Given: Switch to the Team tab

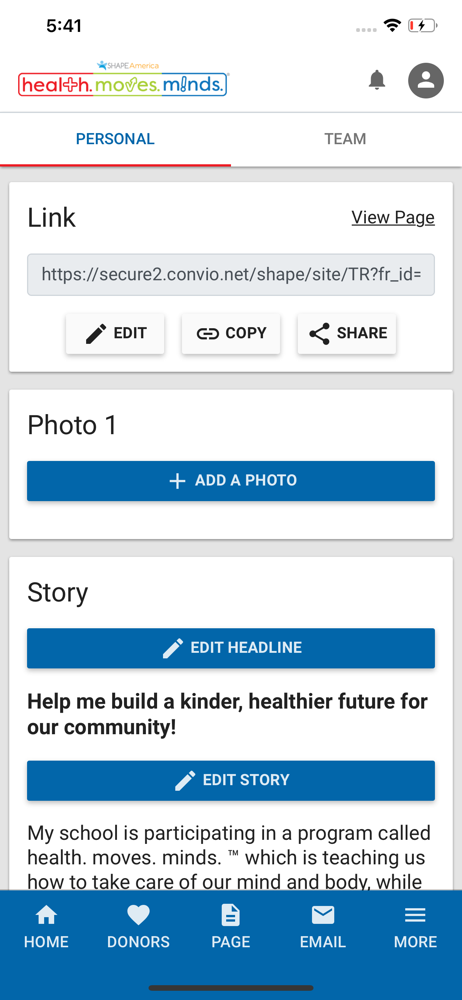Looking at the screenshot, I should pos(345,139).
